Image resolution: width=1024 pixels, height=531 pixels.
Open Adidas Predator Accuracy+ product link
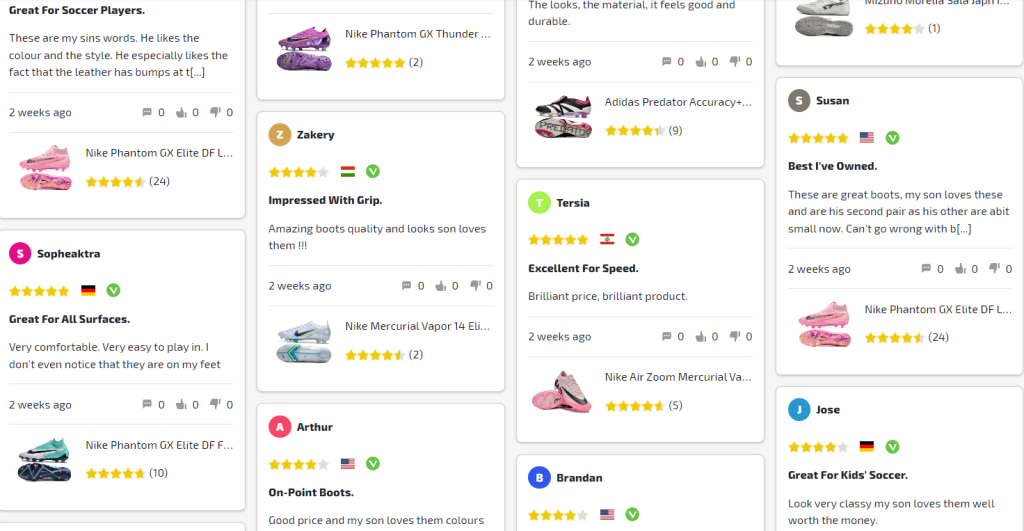pos(678,102)
